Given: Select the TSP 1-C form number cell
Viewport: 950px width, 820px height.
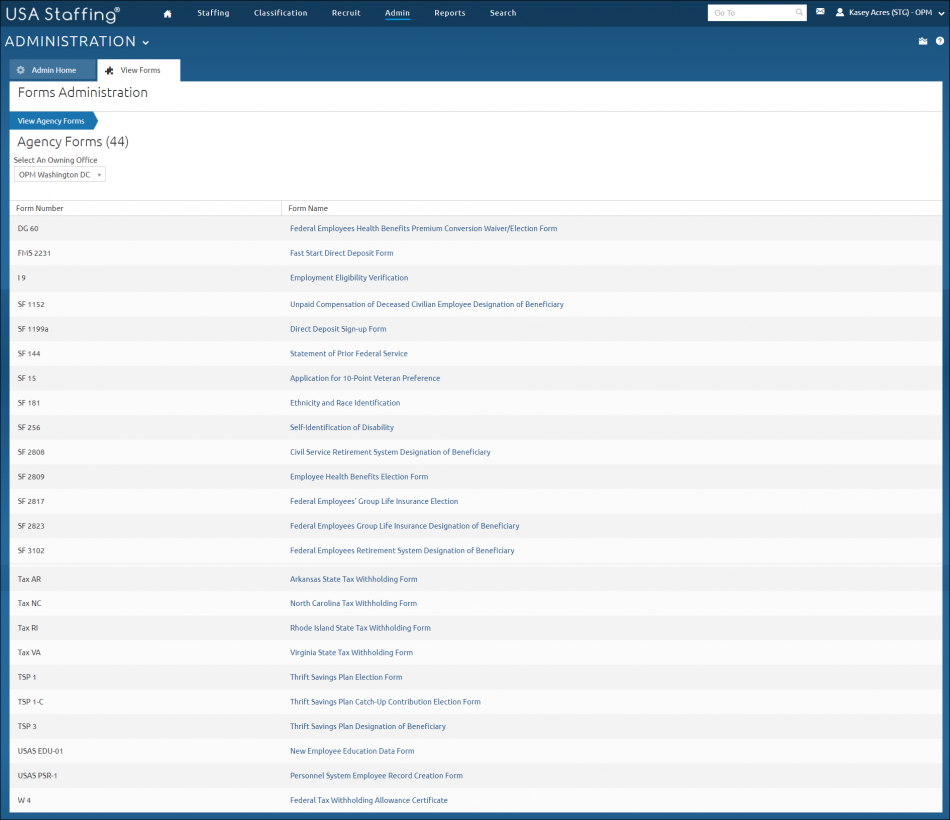Looking at the screenshot, I should coord(30,702).
